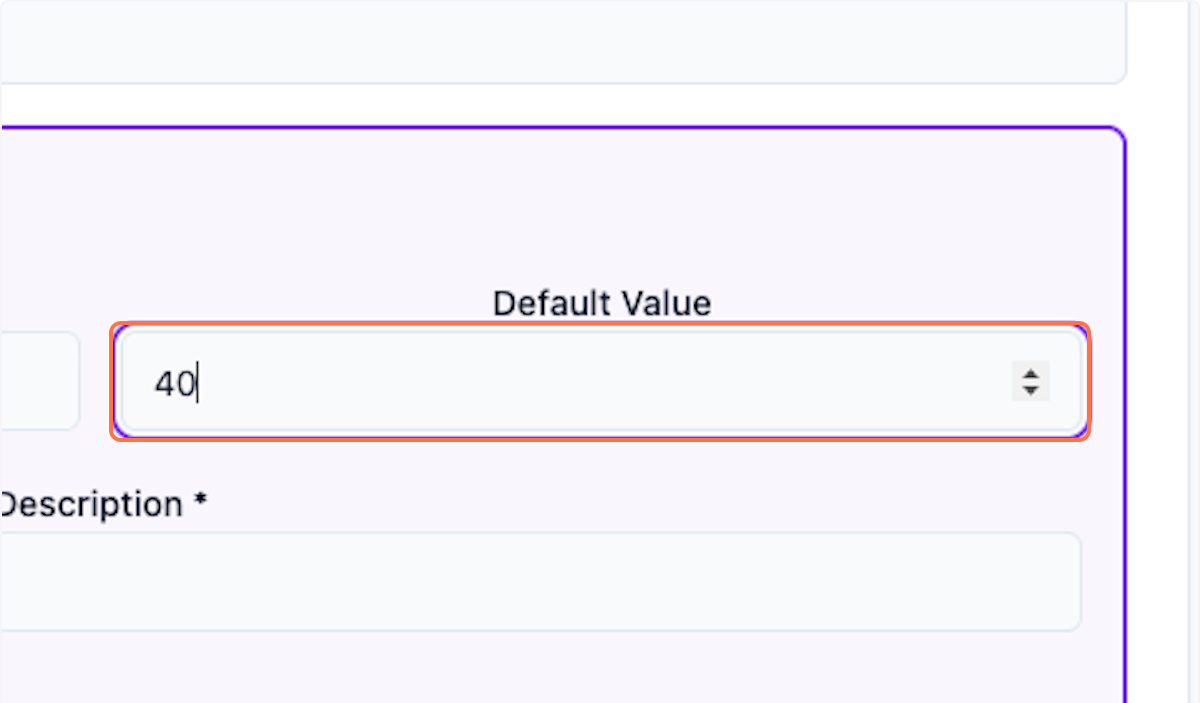Click the purple panel's top border line

pyautogui.click(x=560, y=127)
